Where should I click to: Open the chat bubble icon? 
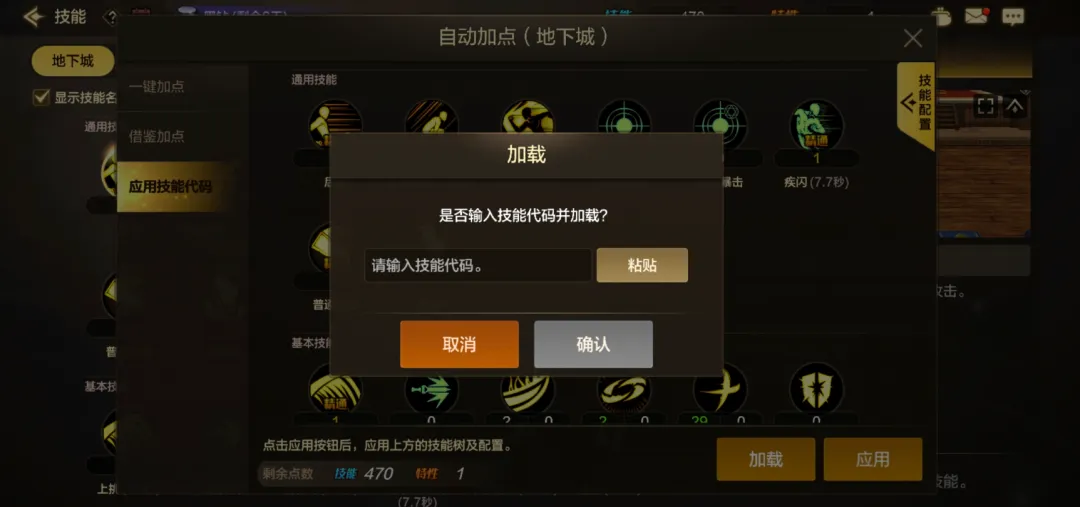1013,17
